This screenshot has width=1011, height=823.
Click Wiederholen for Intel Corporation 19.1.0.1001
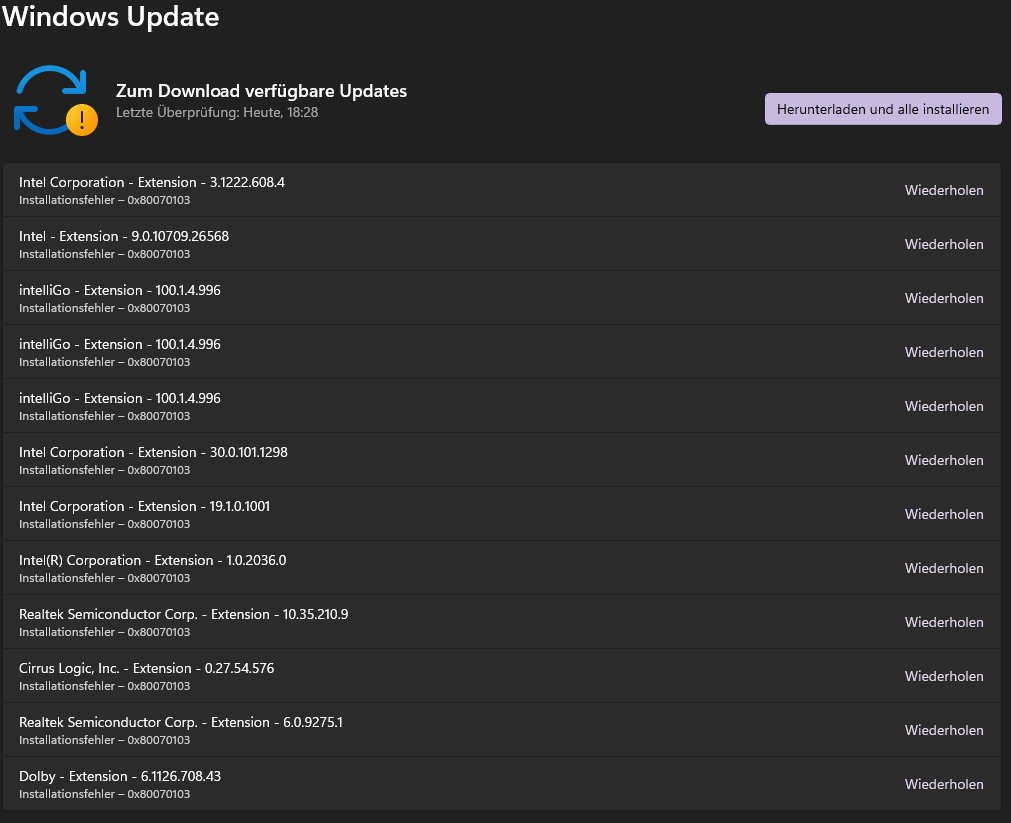pyautogui.click(x=944, y=515)
